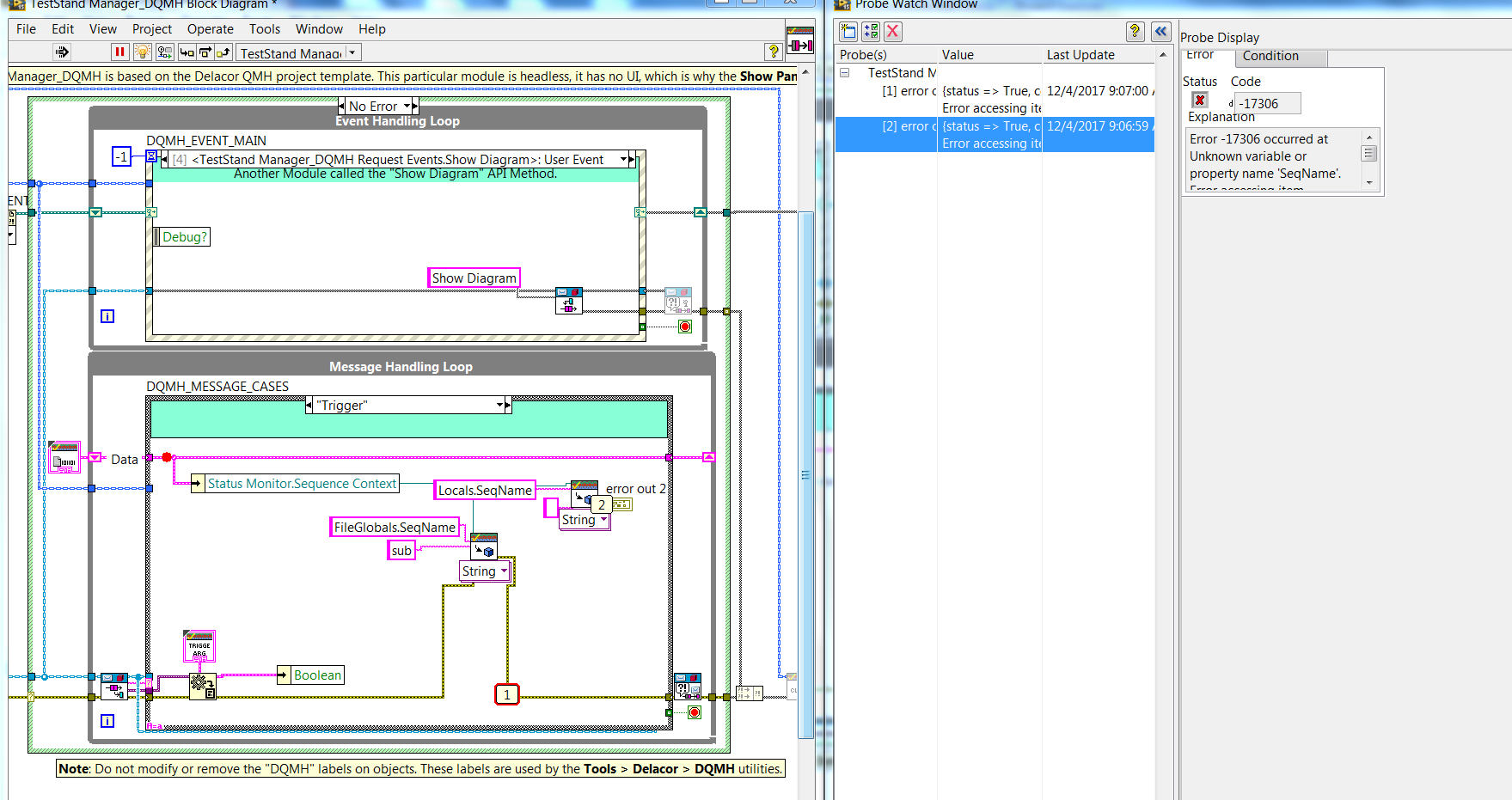This screenshot has height=800, width=1512.
Task: Open context help in block diagram toolbar
Action: [773, 52]
